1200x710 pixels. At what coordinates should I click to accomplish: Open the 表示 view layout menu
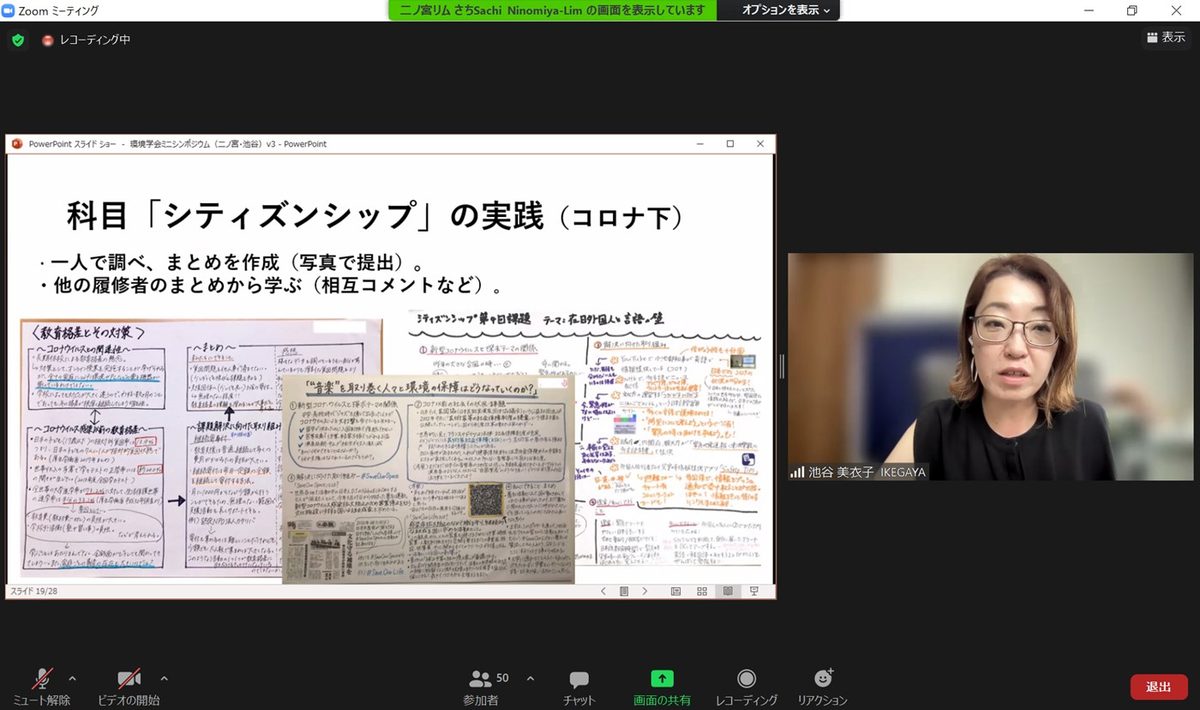1165,37
